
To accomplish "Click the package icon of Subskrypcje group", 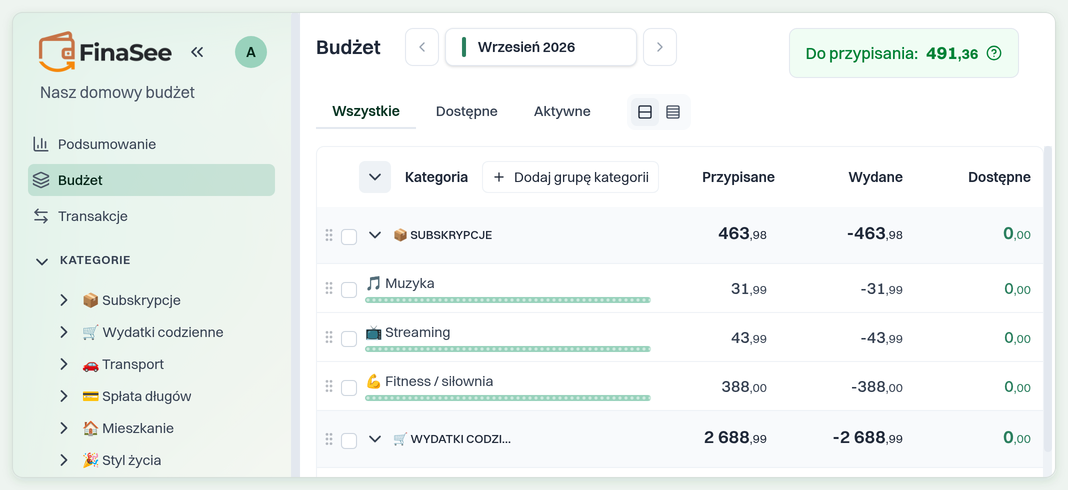I will (400, 235).
